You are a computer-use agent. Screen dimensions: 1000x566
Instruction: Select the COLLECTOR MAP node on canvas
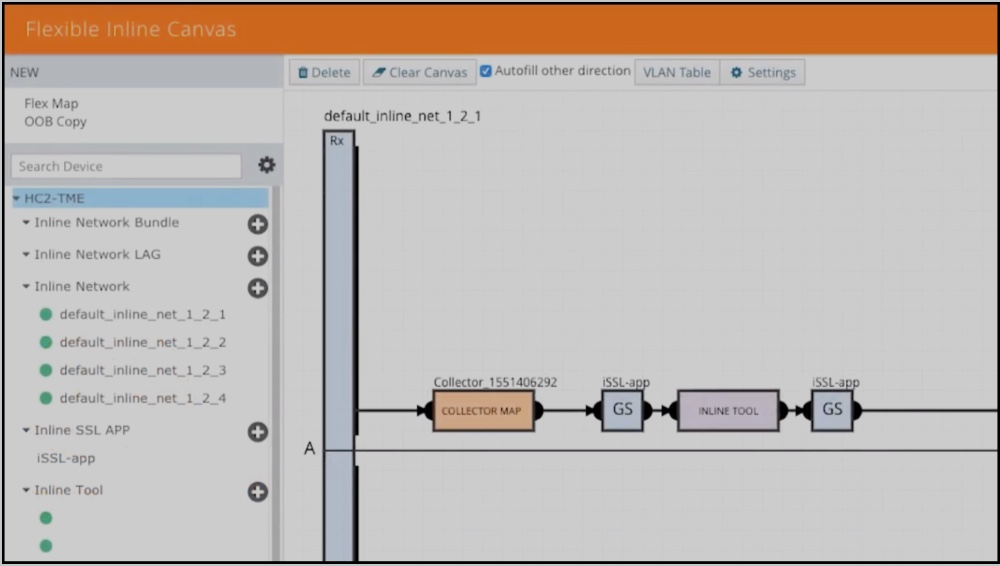tap(483, 411)
